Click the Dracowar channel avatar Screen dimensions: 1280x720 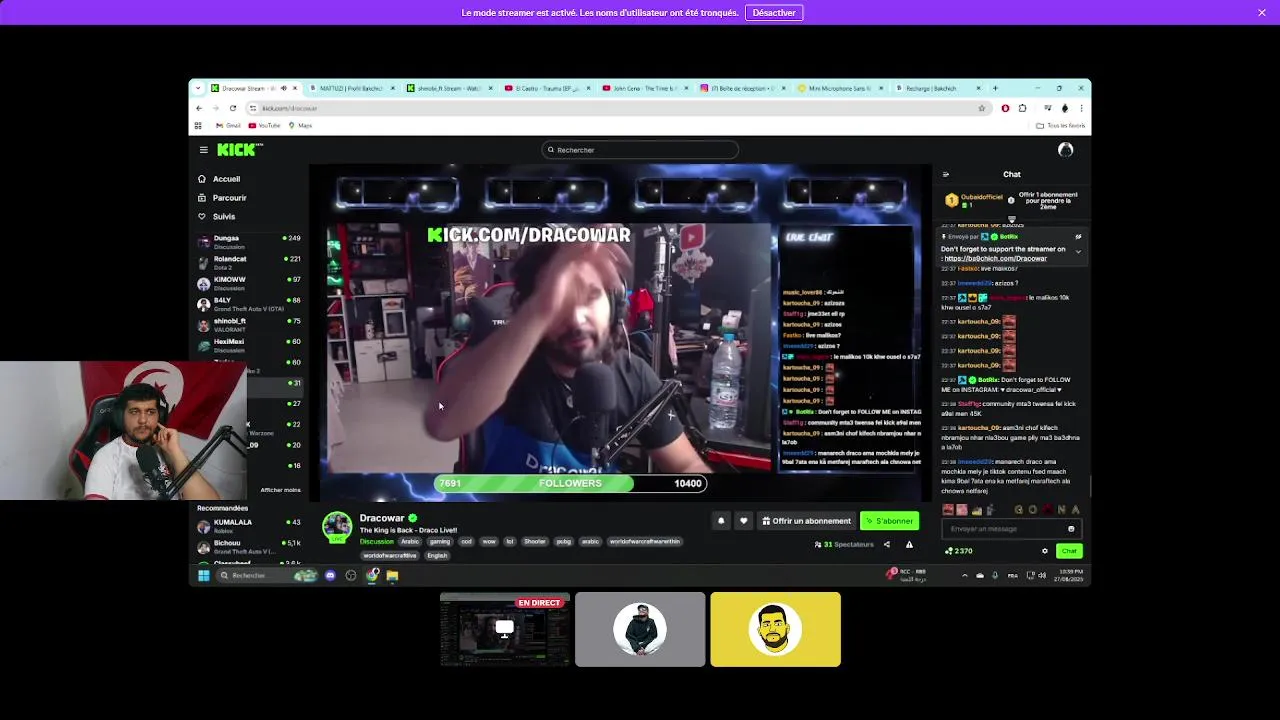[337, 527]
